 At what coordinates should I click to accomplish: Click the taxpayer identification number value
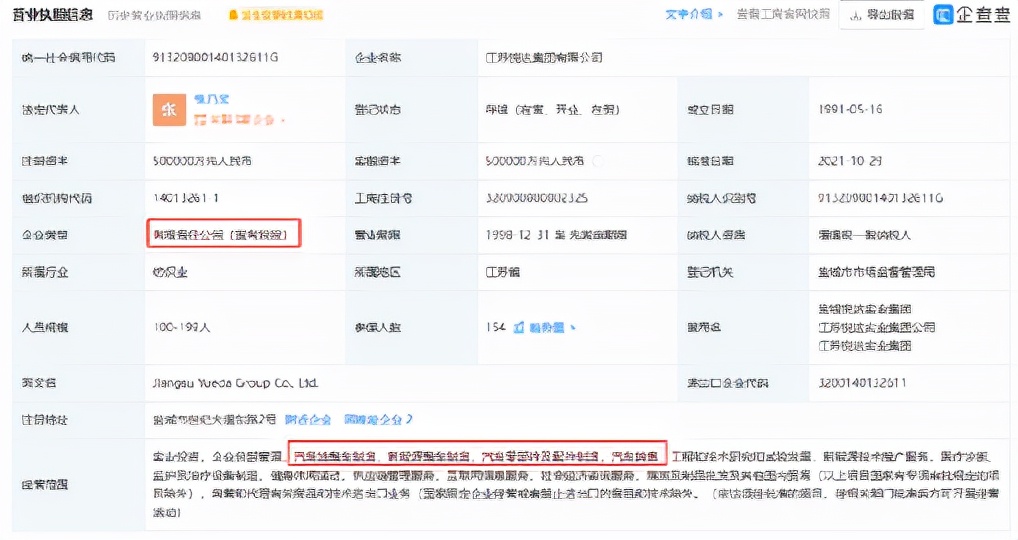point(880,198)
